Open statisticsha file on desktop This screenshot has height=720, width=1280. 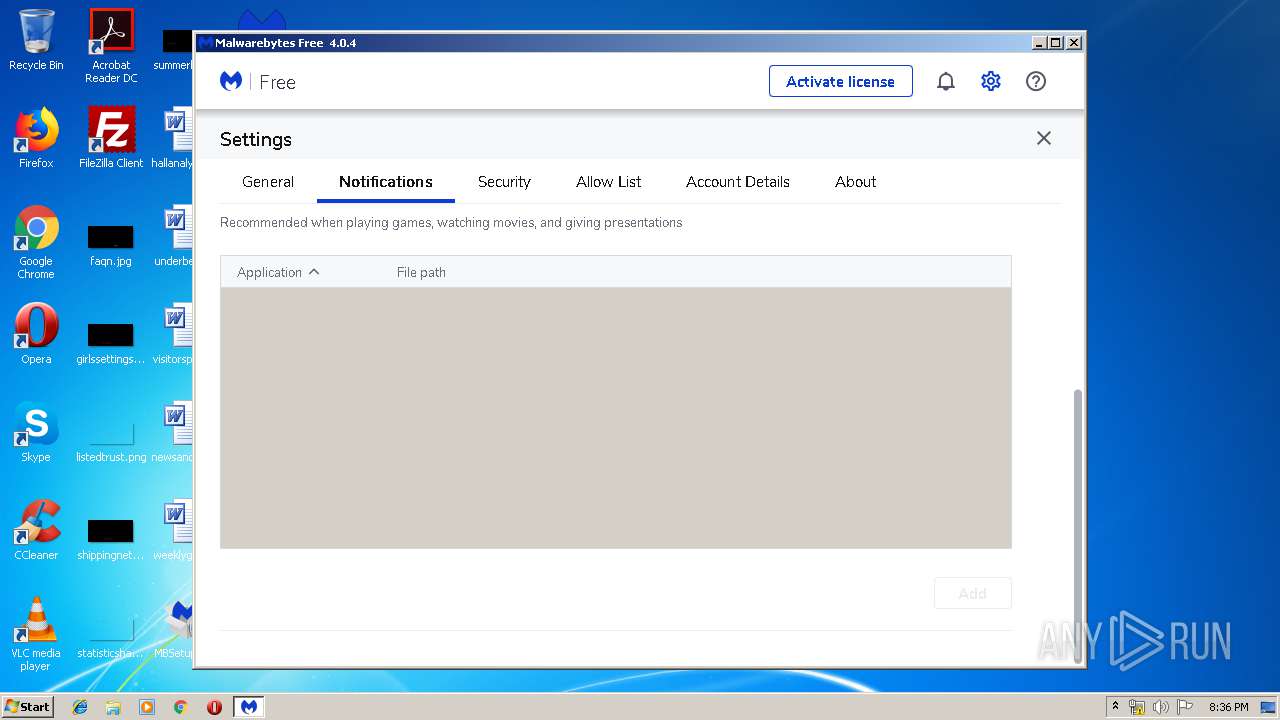click(x=111, y=636)
